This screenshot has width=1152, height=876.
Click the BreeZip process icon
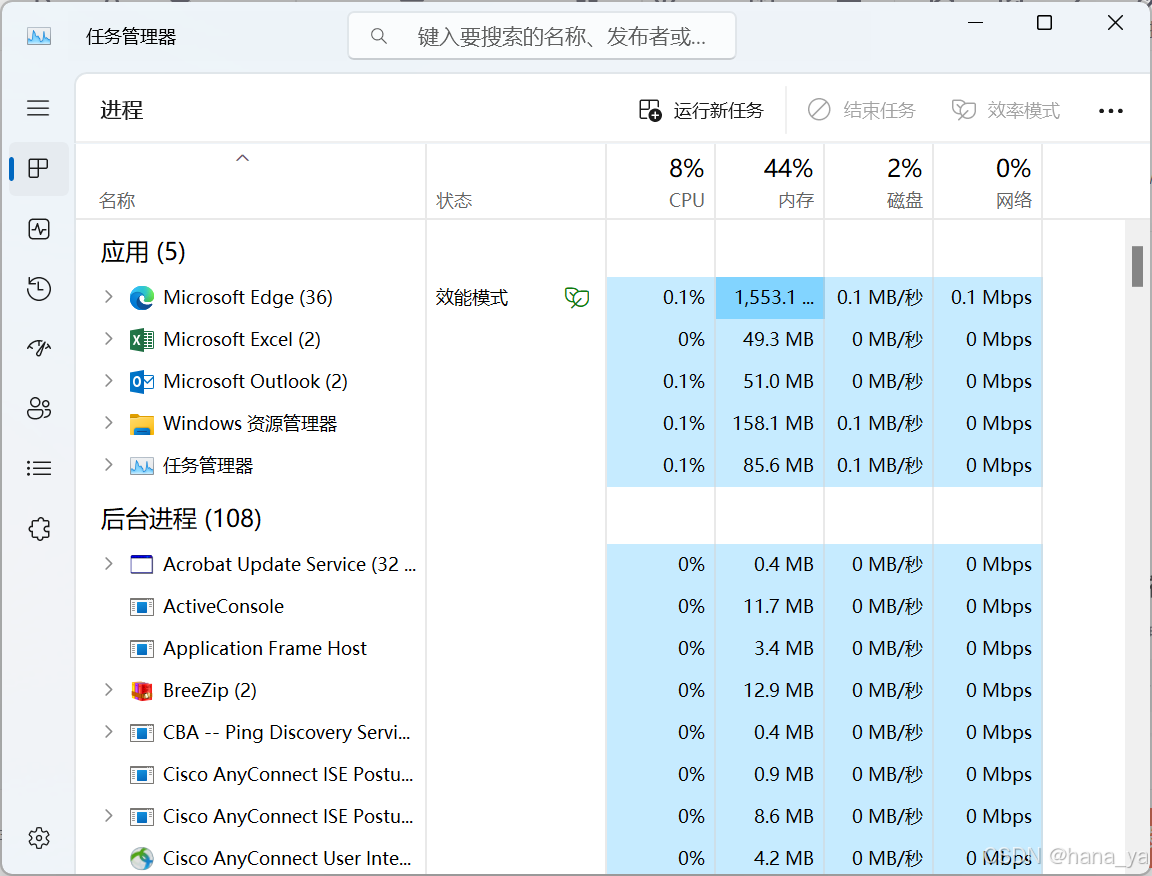click(x=141, y=691)
